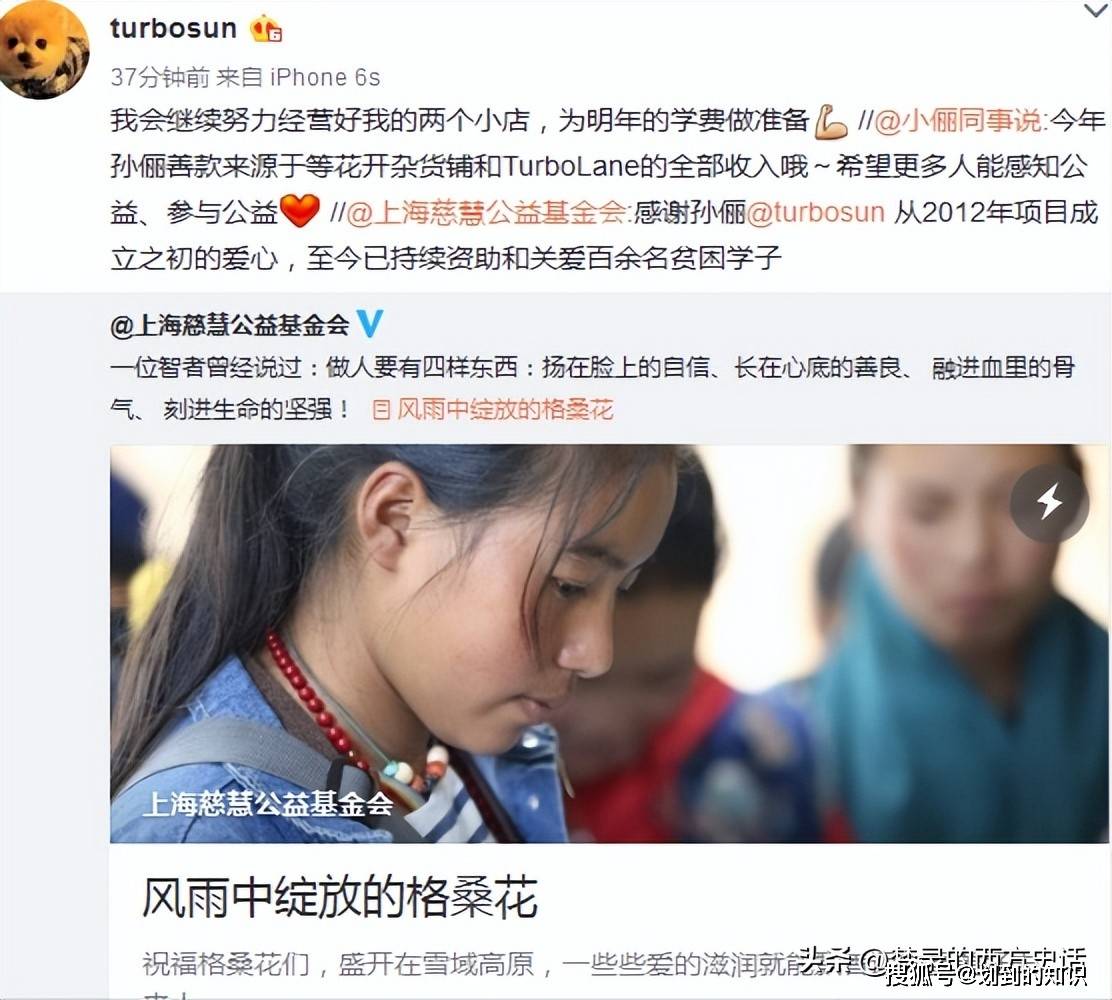Click the blue V verification badge

pyautogui.click(x=369, y=323)
